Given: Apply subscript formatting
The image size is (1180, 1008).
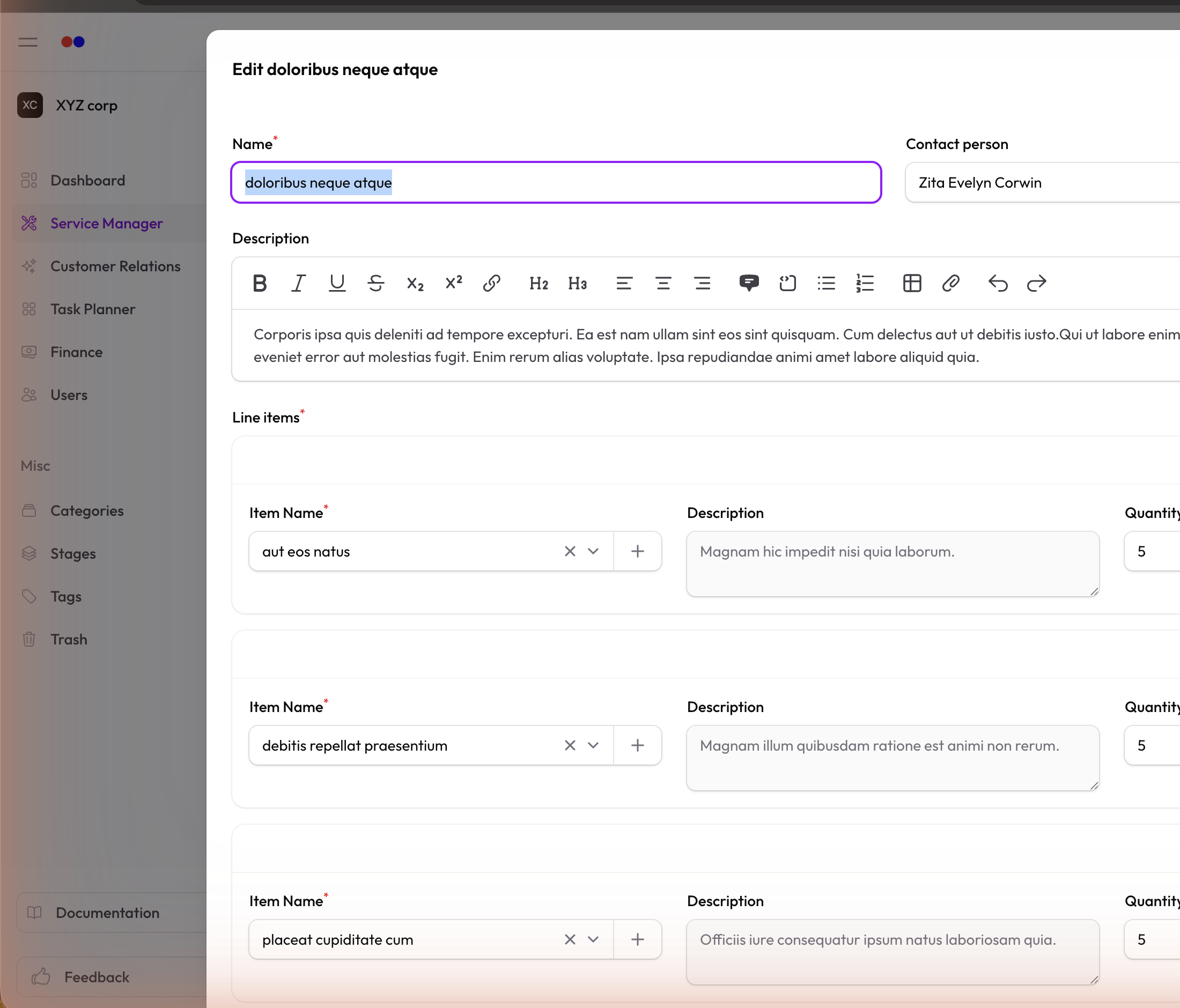Looking at the screenshot, I should (415, 283).
